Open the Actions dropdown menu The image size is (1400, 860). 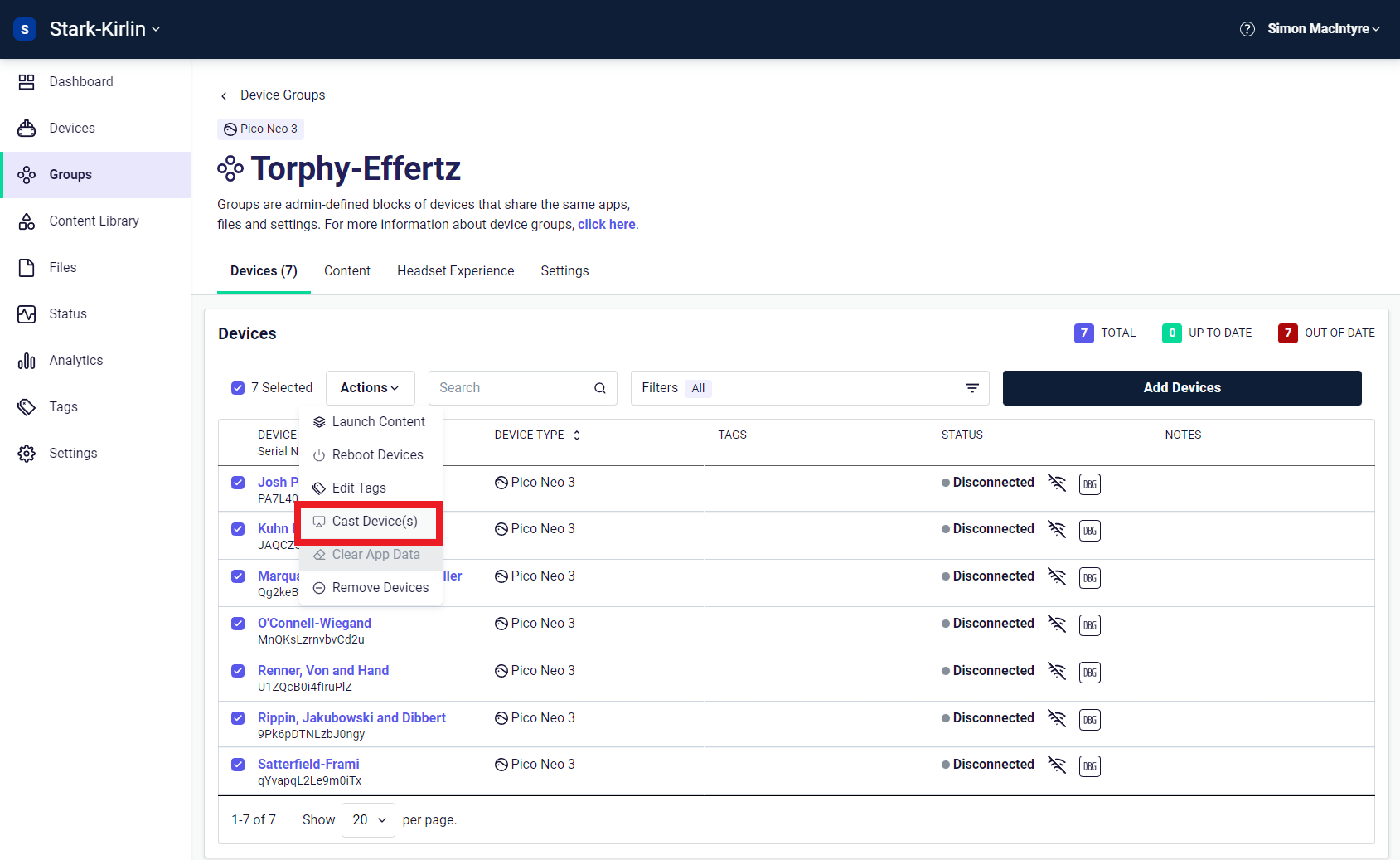click(x=370, y=387)
